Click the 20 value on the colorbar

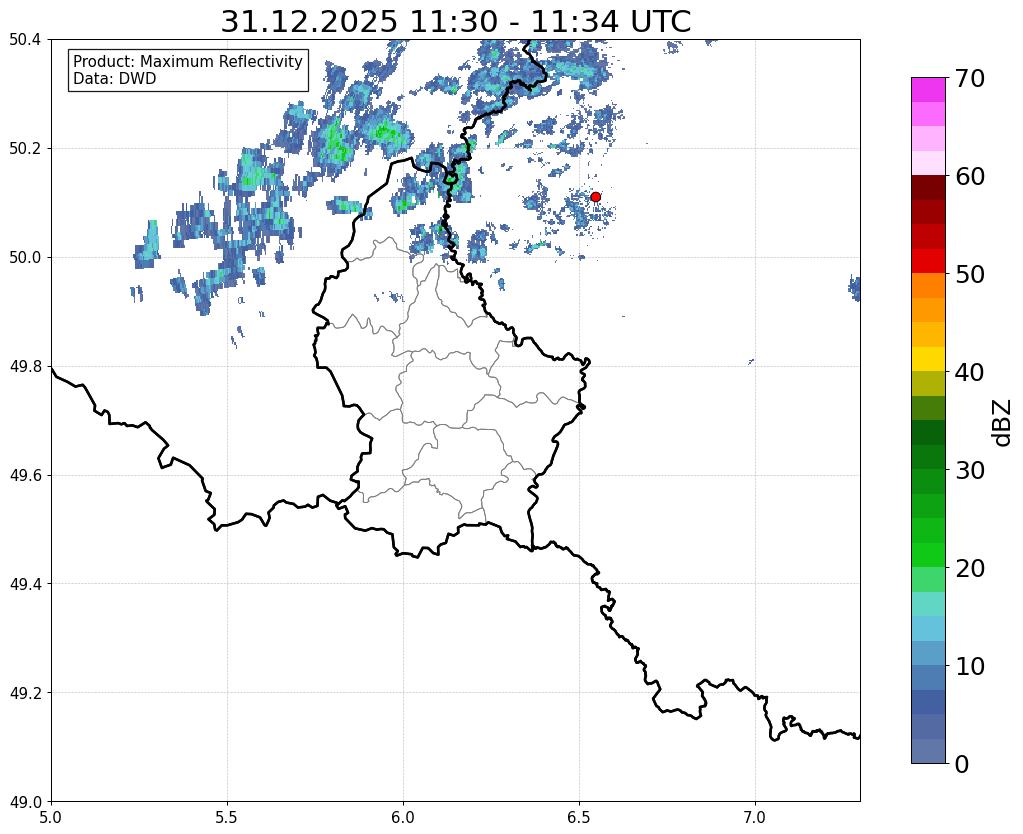pos(969,568)
